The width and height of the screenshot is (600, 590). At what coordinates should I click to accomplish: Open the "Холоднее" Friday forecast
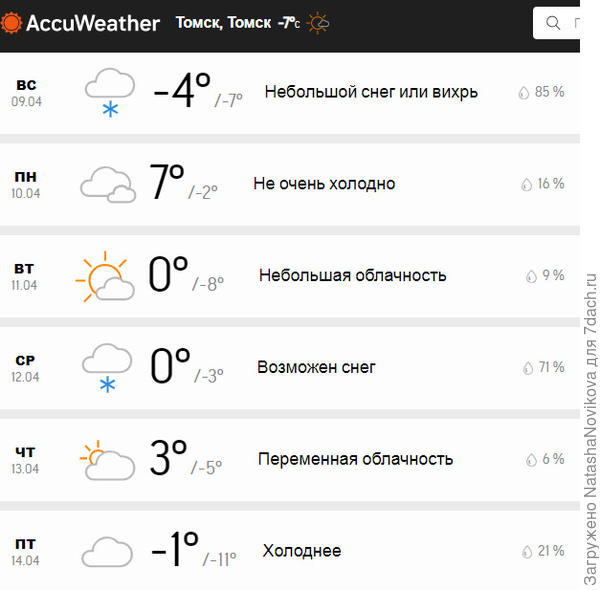coord(301,551)
